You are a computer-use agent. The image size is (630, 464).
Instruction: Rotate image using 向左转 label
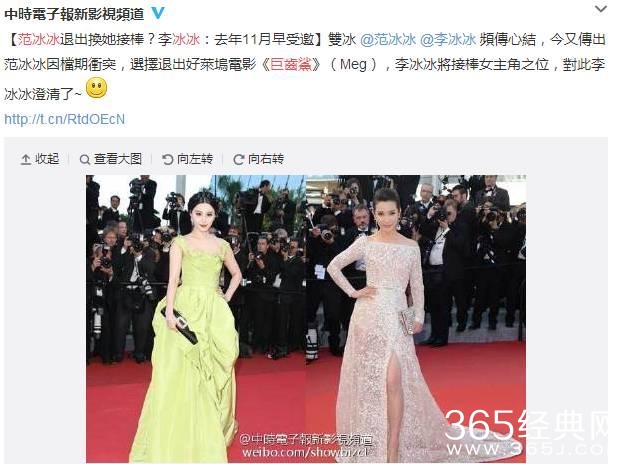195,159
